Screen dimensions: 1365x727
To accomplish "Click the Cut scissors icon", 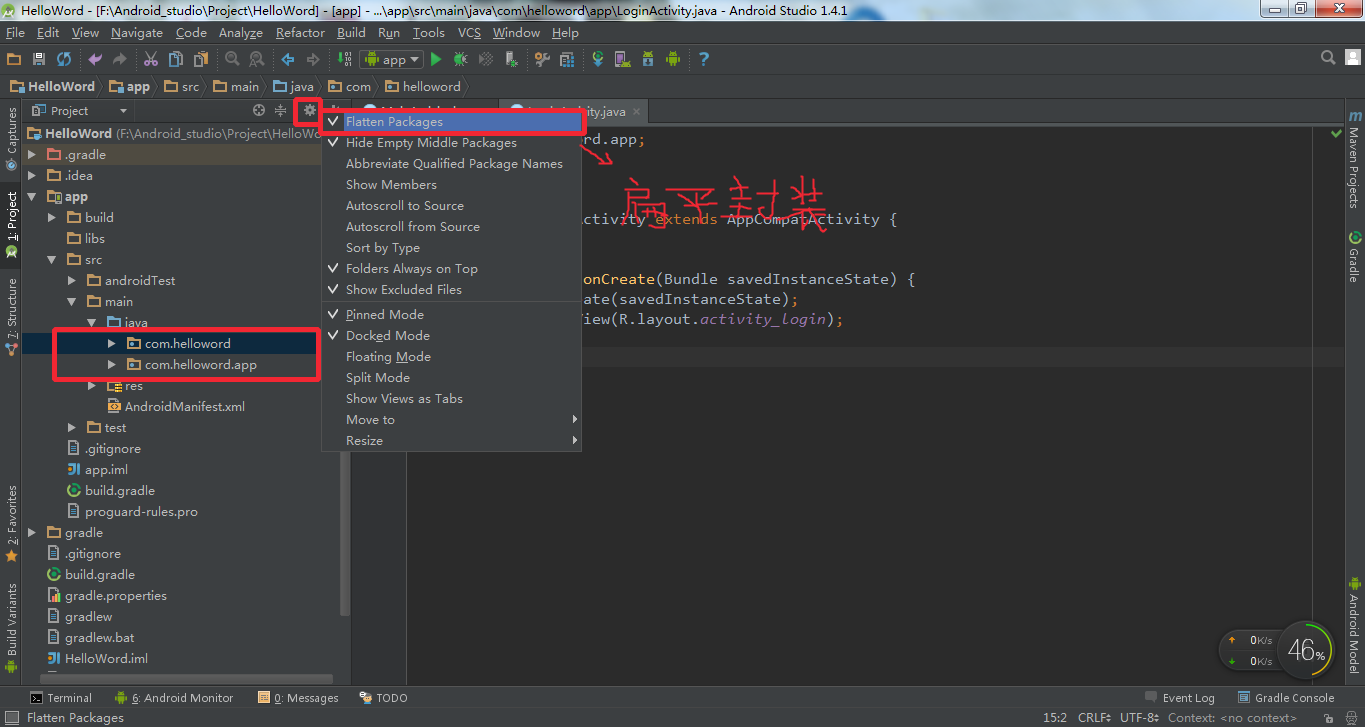I will [151, 60].
